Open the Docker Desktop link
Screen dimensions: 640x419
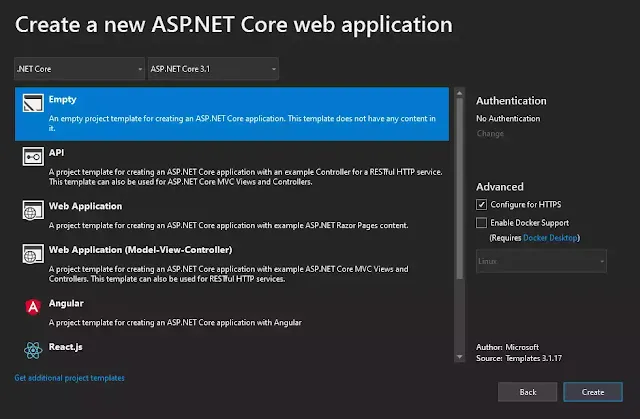point(551,238)
